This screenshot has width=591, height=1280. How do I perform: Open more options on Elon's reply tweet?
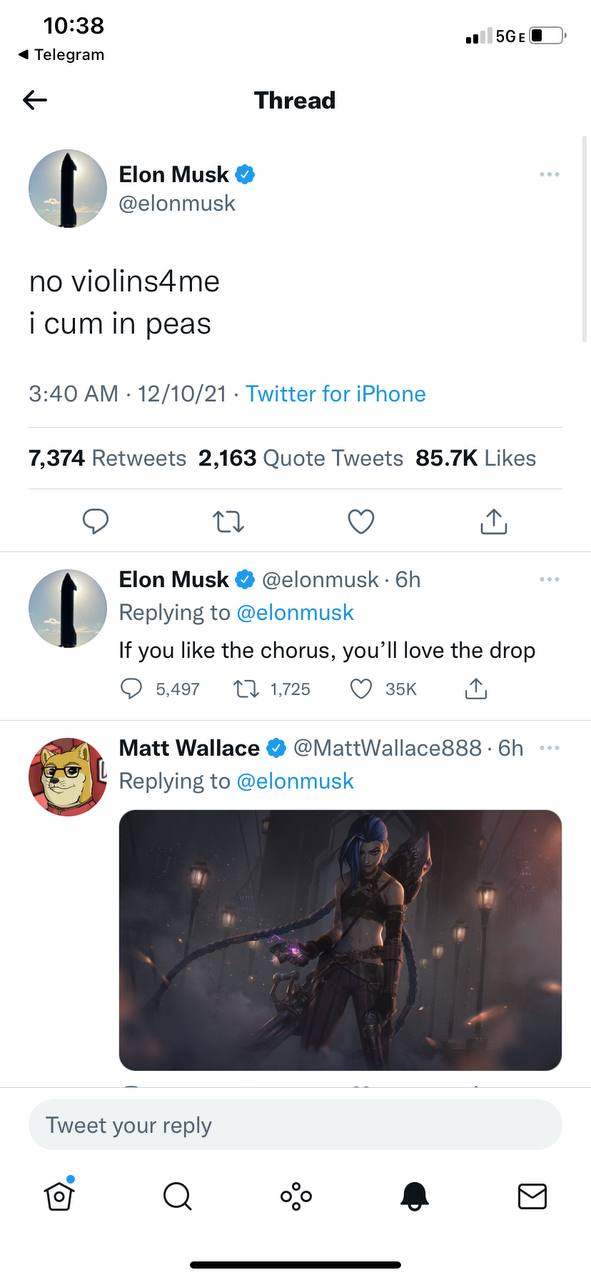coord(549,579)
